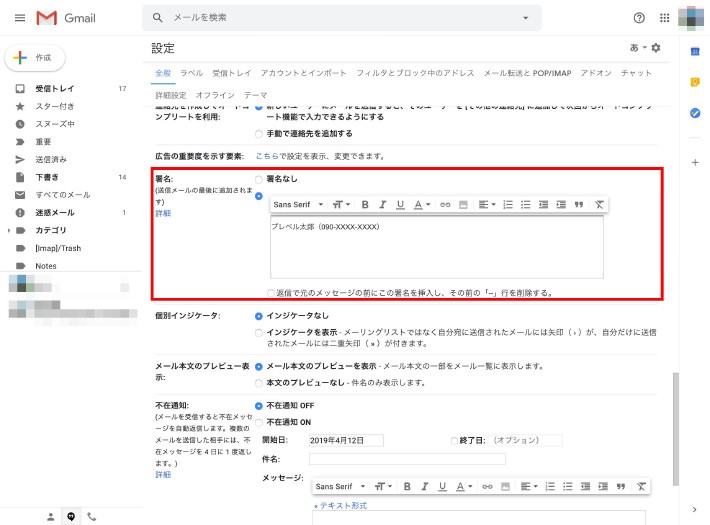Click into the signature text box
This screenshot has width=710, height=525.
coord(437,247)
